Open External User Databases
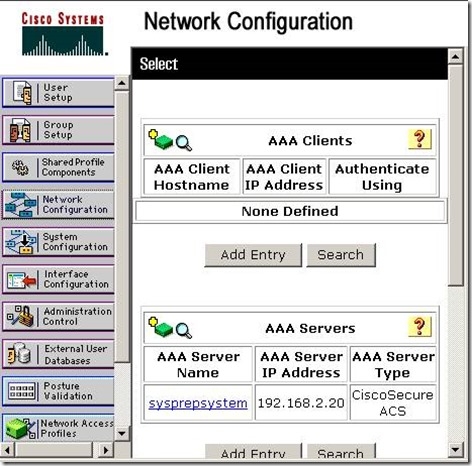The image size is (472, 466). point(58,354)
